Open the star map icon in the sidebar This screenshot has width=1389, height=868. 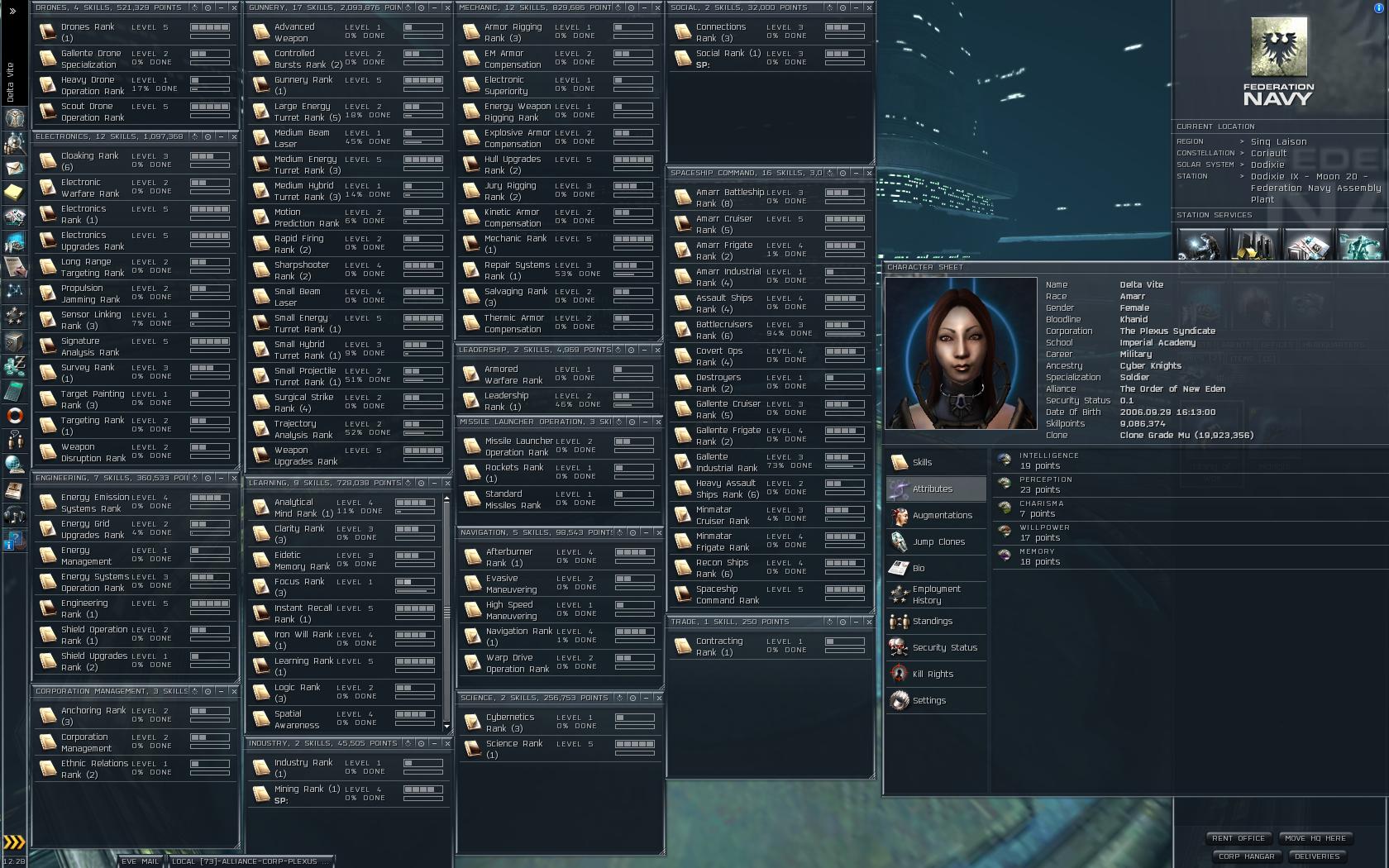pyautogui.click(x=14, y=291)
